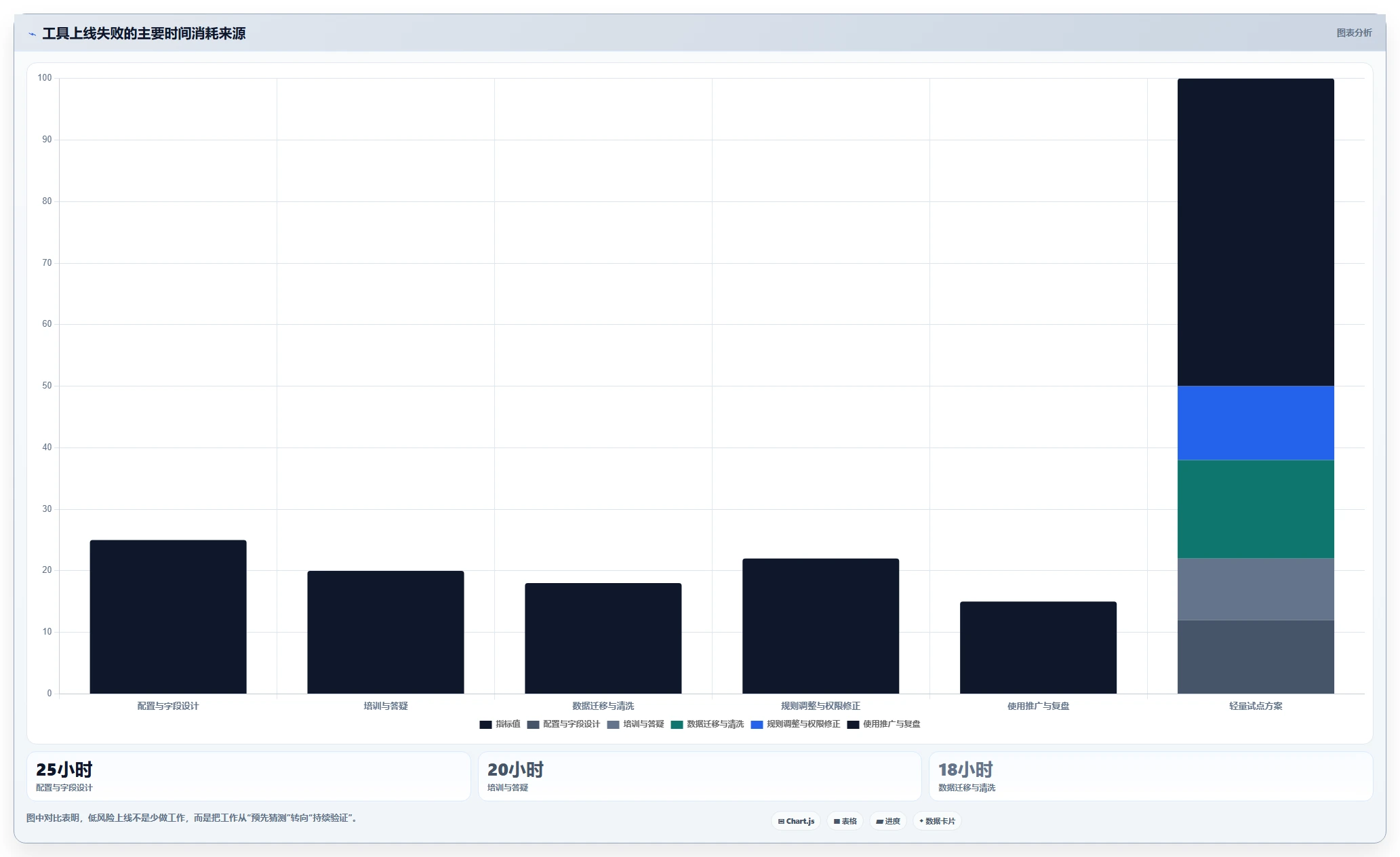The image size is (1400, 857).
Task: Select the 表格 chip
Action: tap(845, 821)
